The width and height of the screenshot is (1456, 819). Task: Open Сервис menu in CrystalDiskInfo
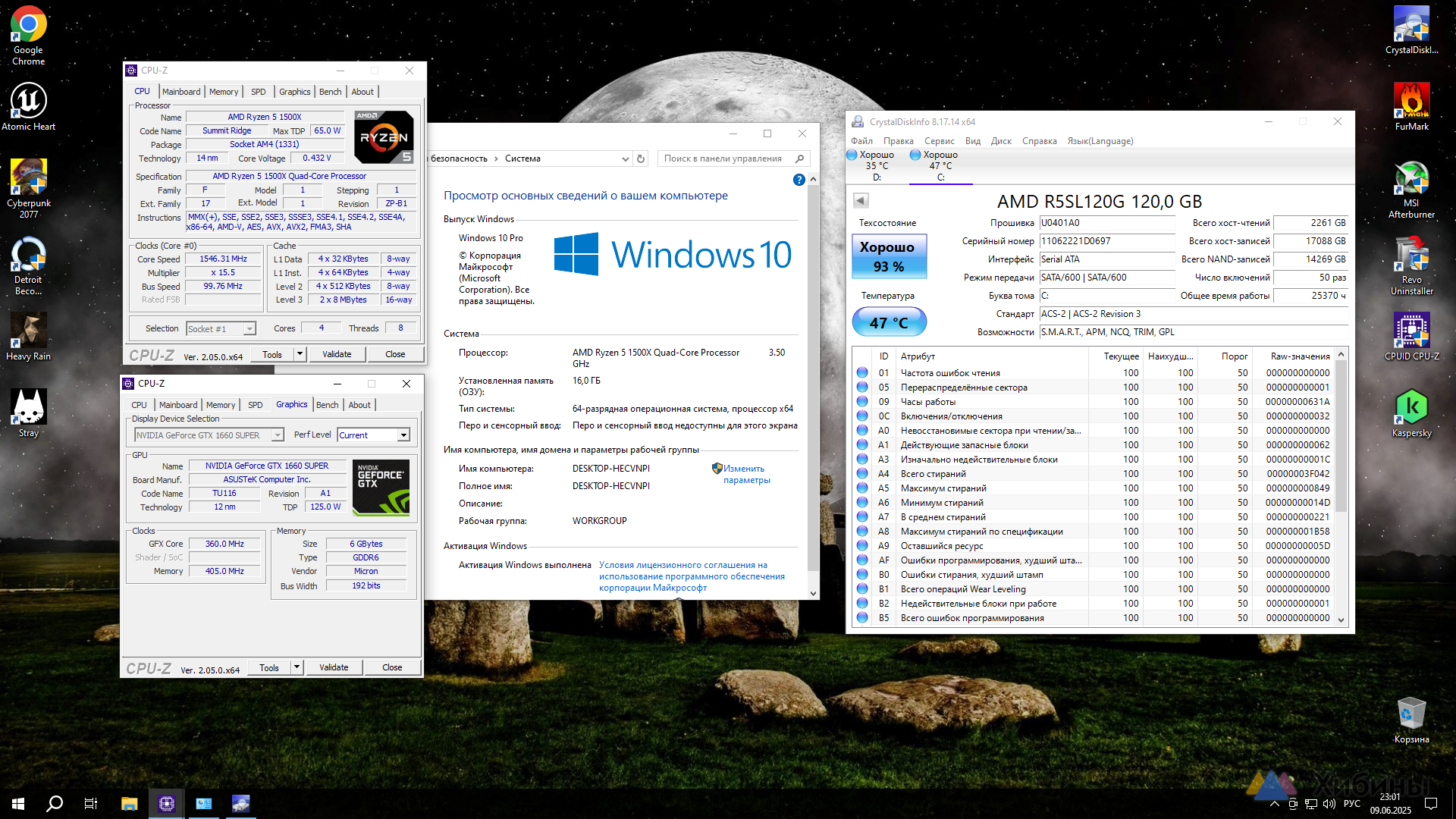click(x=939, y=141)
